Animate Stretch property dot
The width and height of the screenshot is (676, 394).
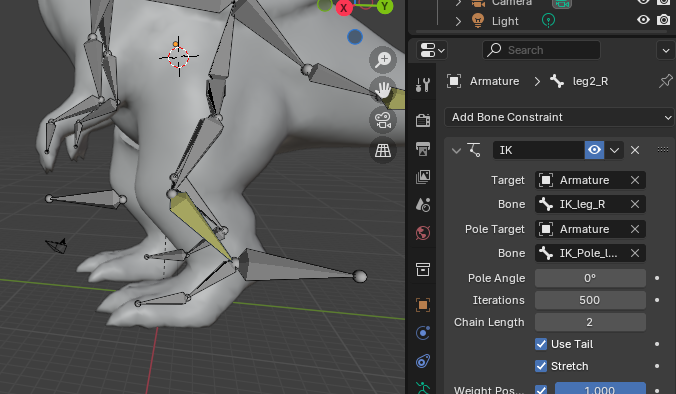point(657,366)
